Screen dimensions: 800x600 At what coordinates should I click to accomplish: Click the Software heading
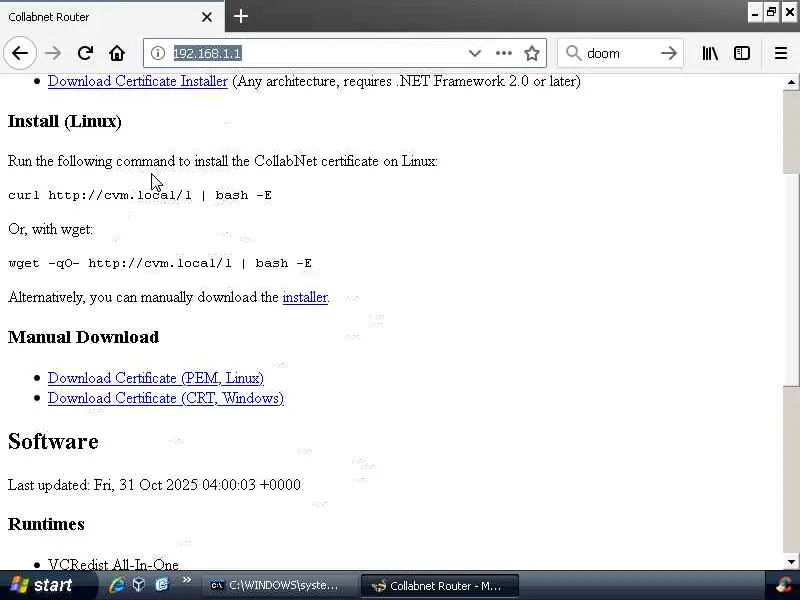point(53,442)
